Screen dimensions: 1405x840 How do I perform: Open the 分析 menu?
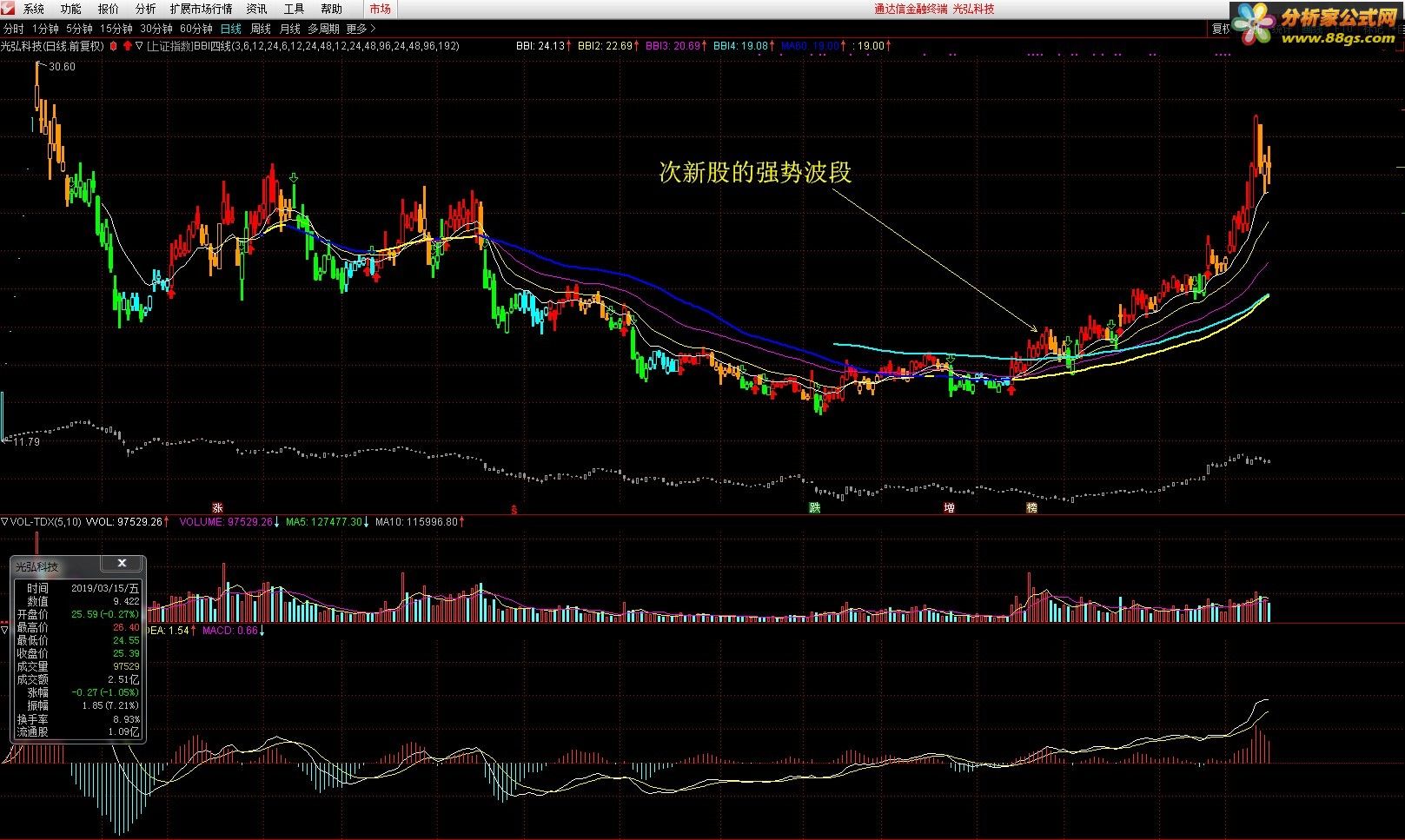146,9
